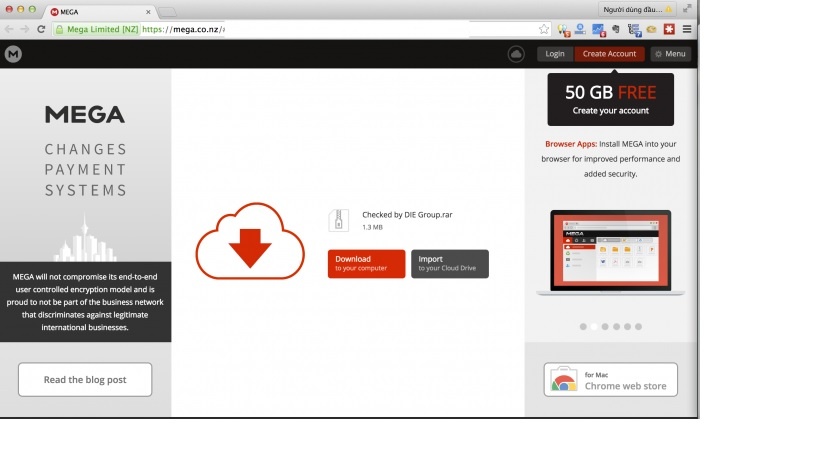Click the Login button
This screenshot has height=460, width=819.
[x=555, y=54]
